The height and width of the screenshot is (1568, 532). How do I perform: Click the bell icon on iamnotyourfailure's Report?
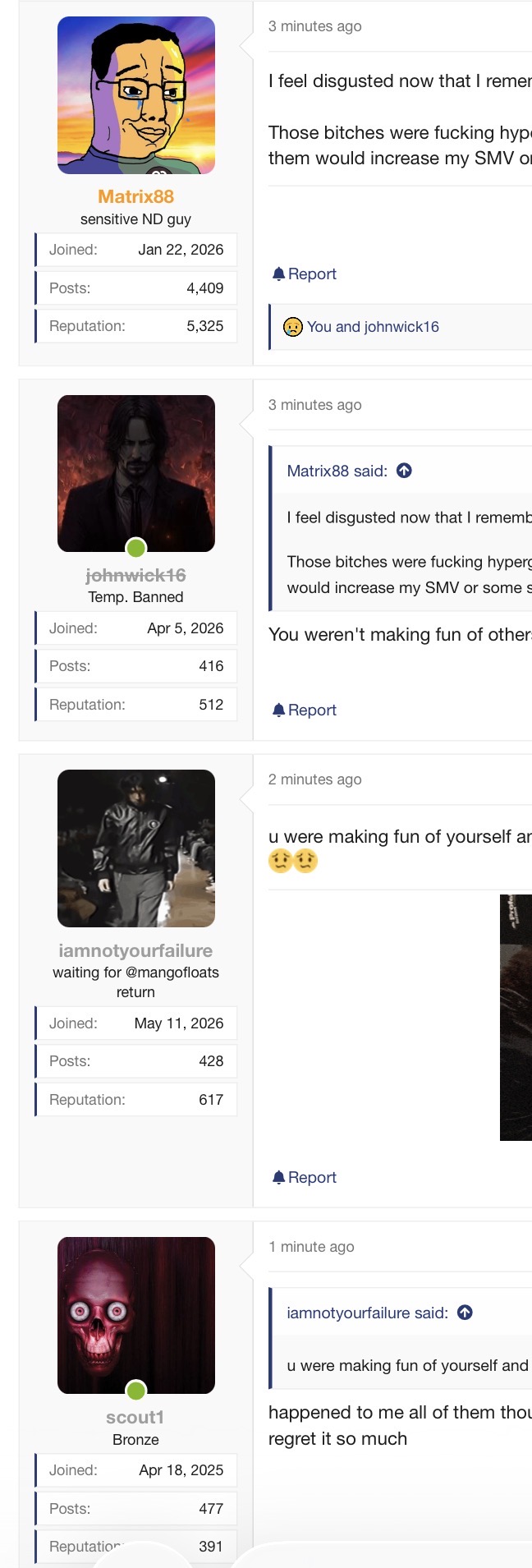(278, 1178)
